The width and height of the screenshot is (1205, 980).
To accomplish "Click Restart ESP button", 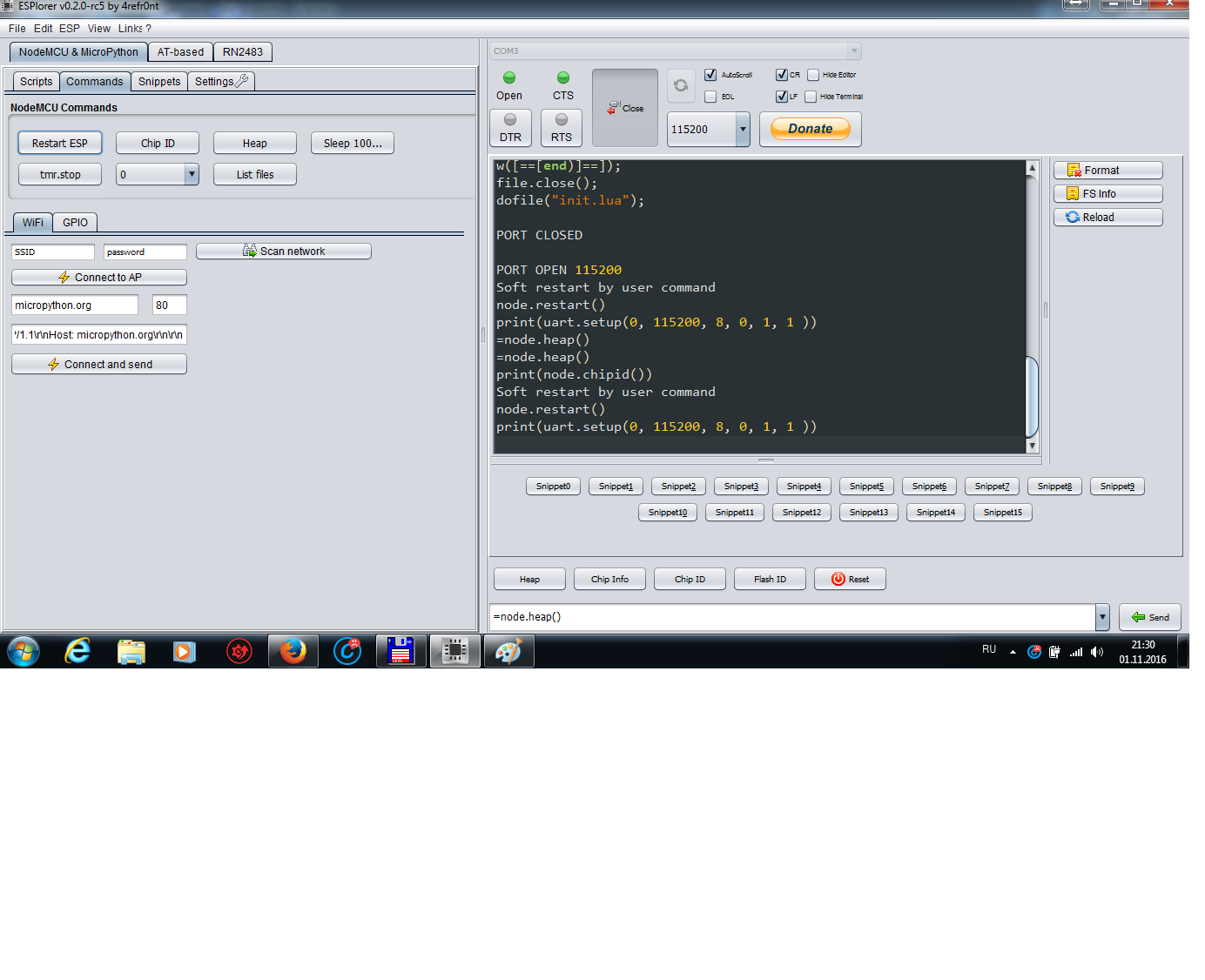I will click(60, 144).
